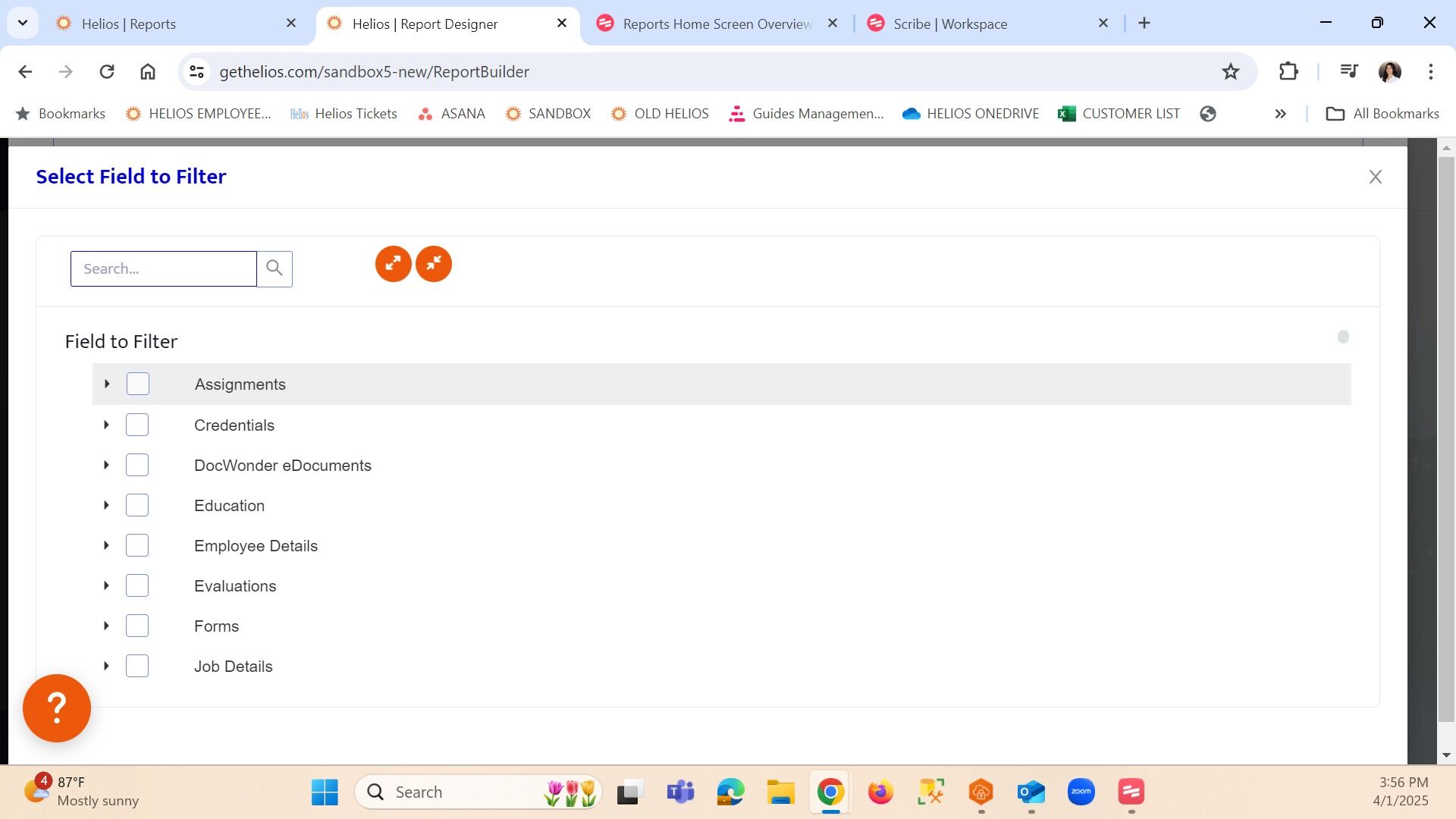1456x819 pixels.
Task: Select the Job Details checkbox
Action: coord(137,666)
